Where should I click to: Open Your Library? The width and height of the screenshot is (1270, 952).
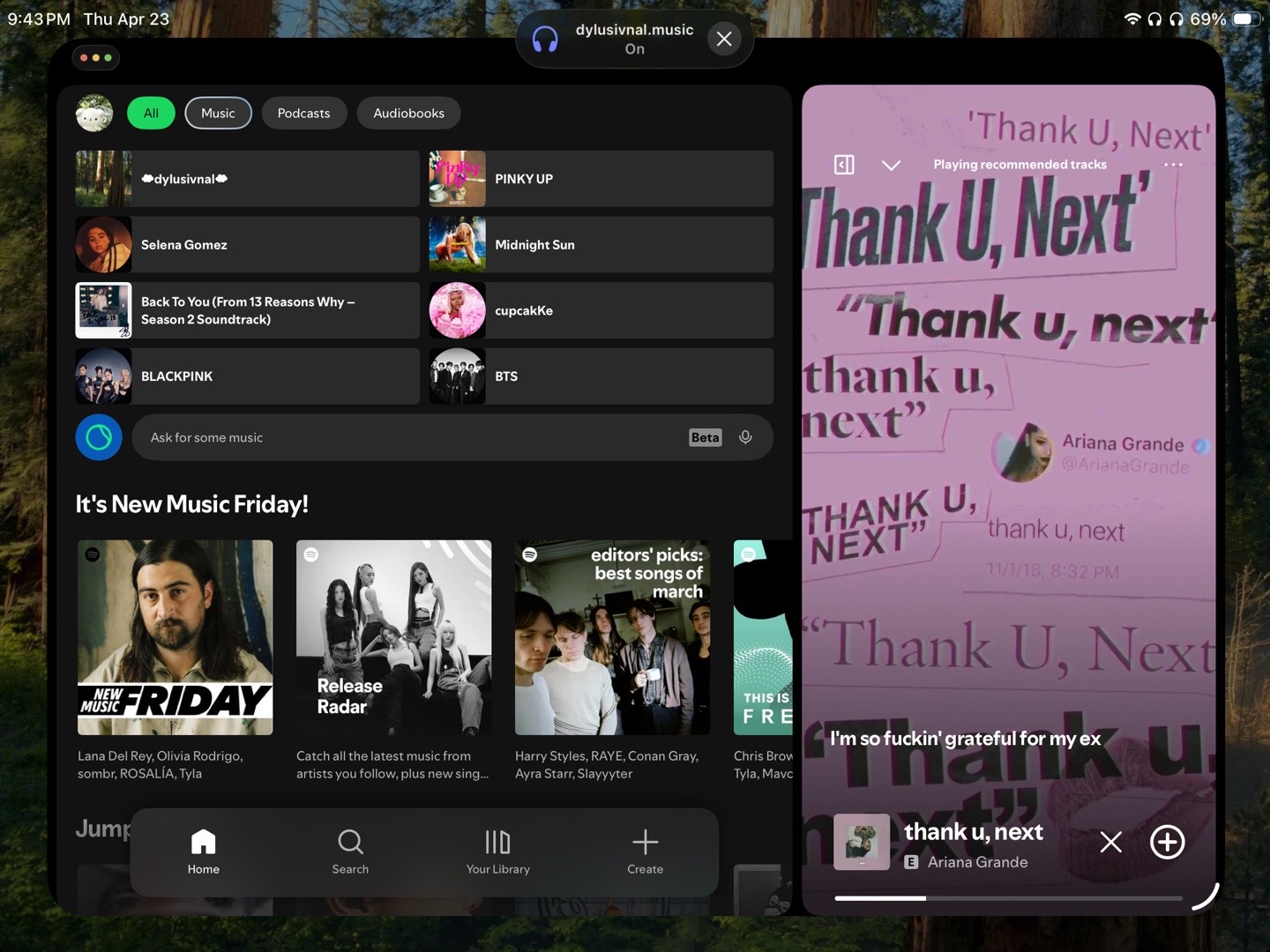pyautogui.click(x=498, y=852)
